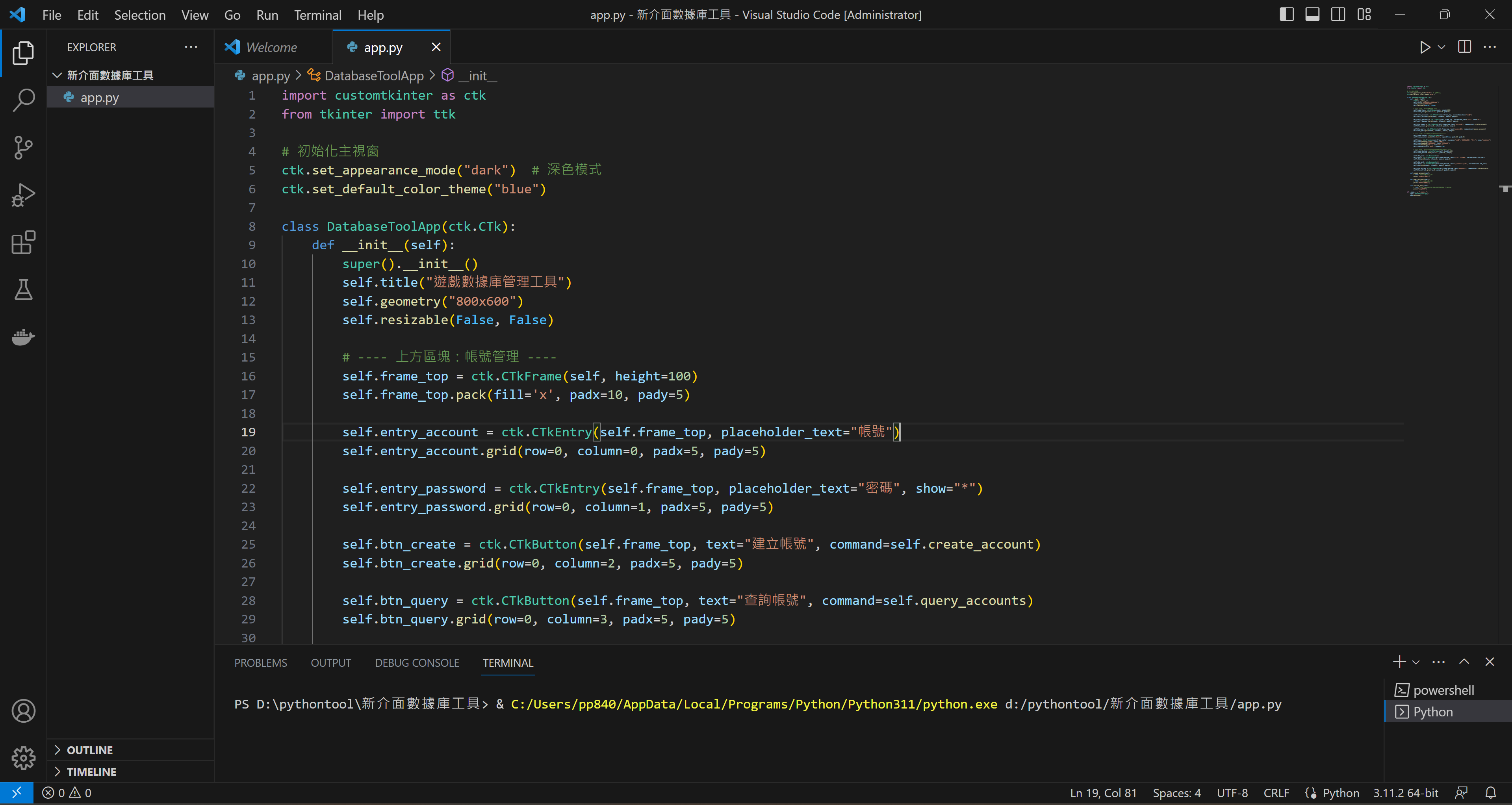The width and height of the screenshot is (1512, 805).
Task: Click UTF-8 encoding status
Action: pos(1232,793)
